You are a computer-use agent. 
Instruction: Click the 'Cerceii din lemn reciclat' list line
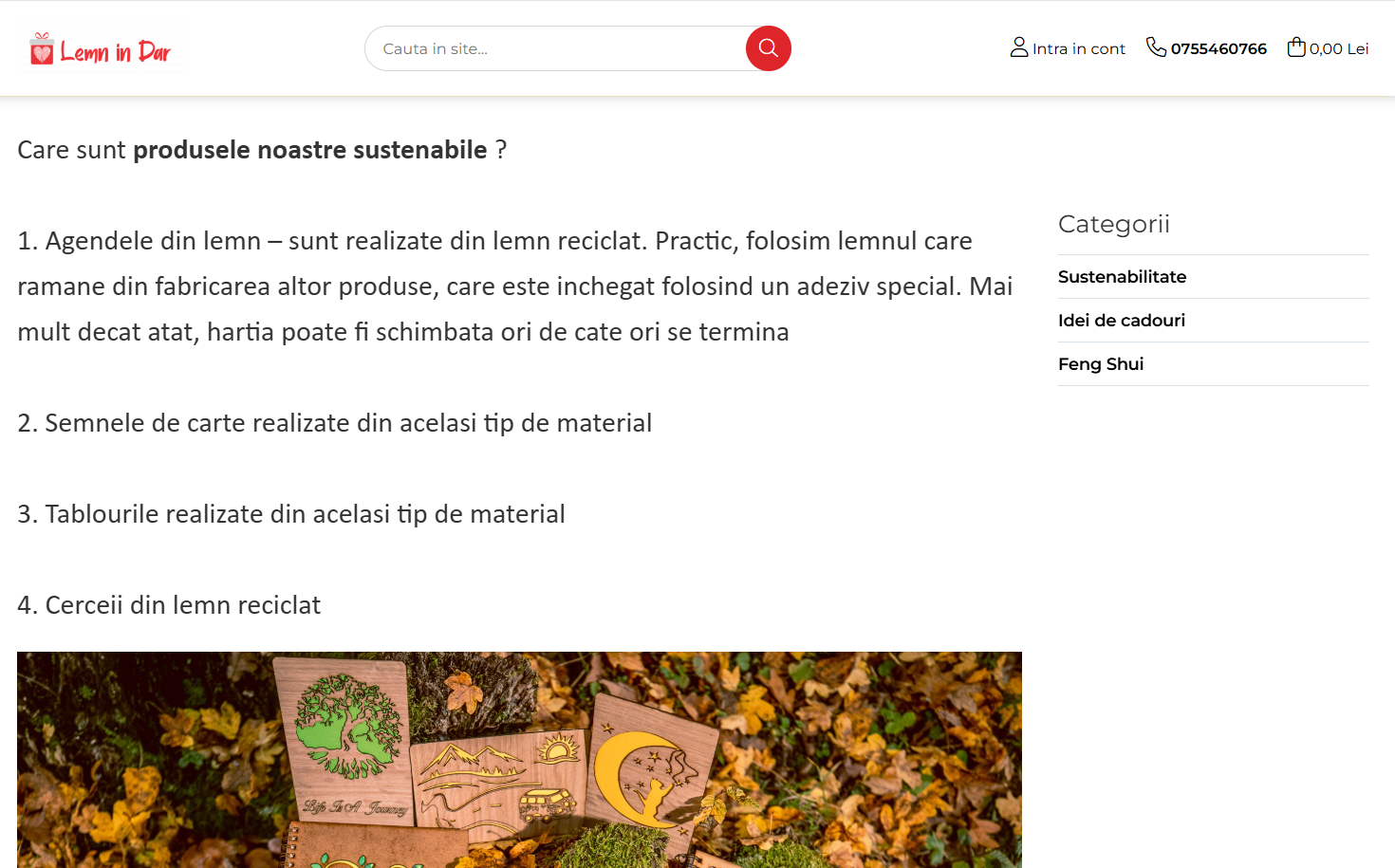tap(169, 605)
